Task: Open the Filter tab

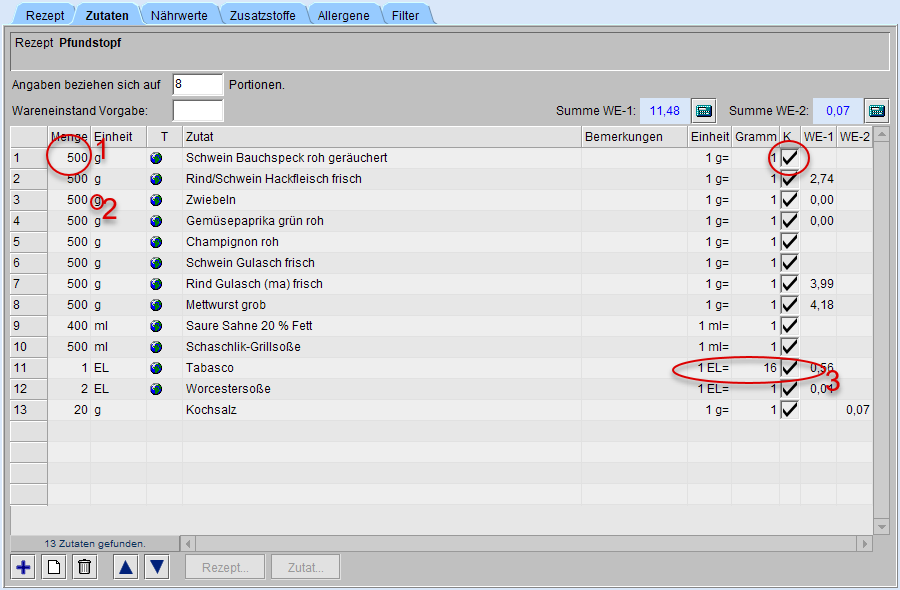Action: pos(405,15)
